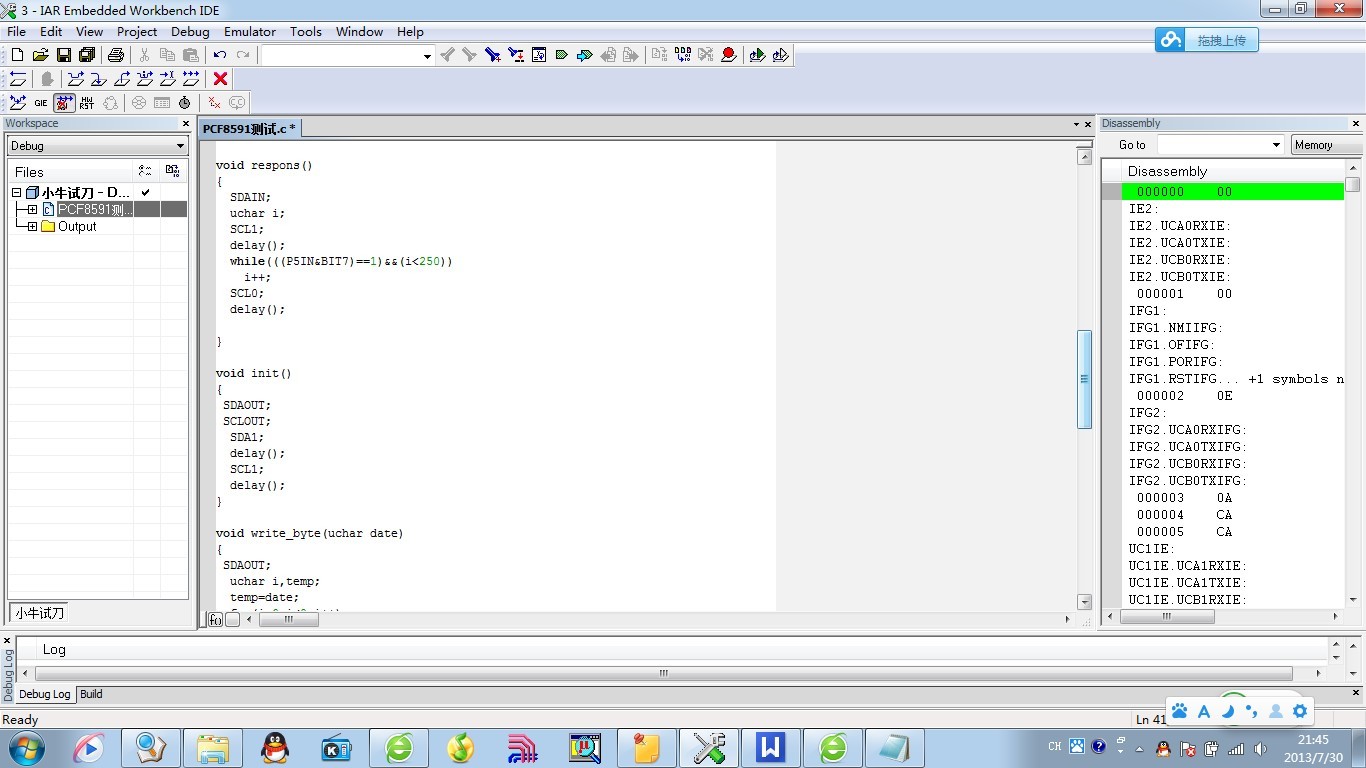Click the GIE emulator toolbar icon
This screenshot has width=1366, height=768.
point(41,102)
